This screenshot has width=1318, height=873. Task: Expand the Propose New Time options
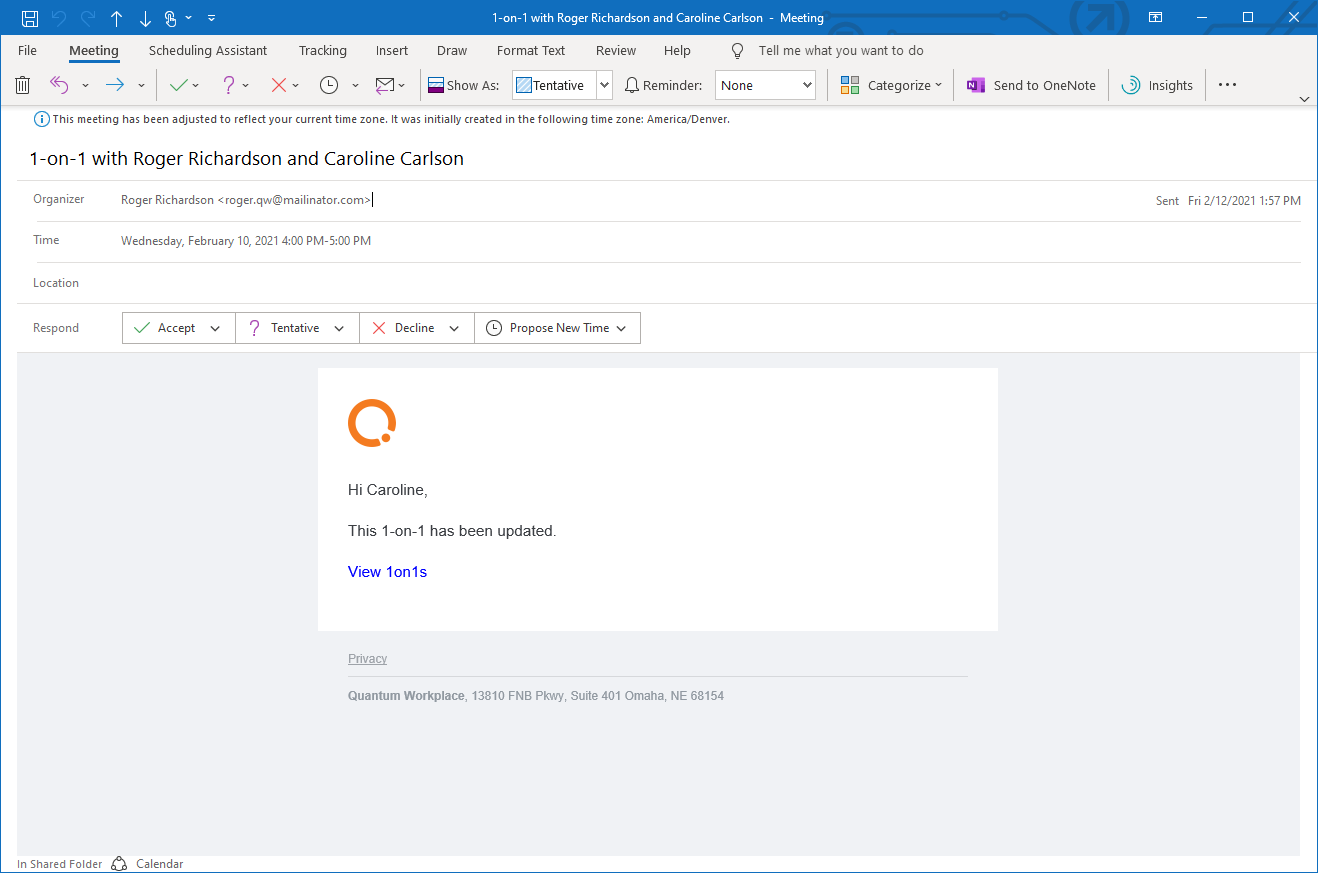(x=621, y=328)
